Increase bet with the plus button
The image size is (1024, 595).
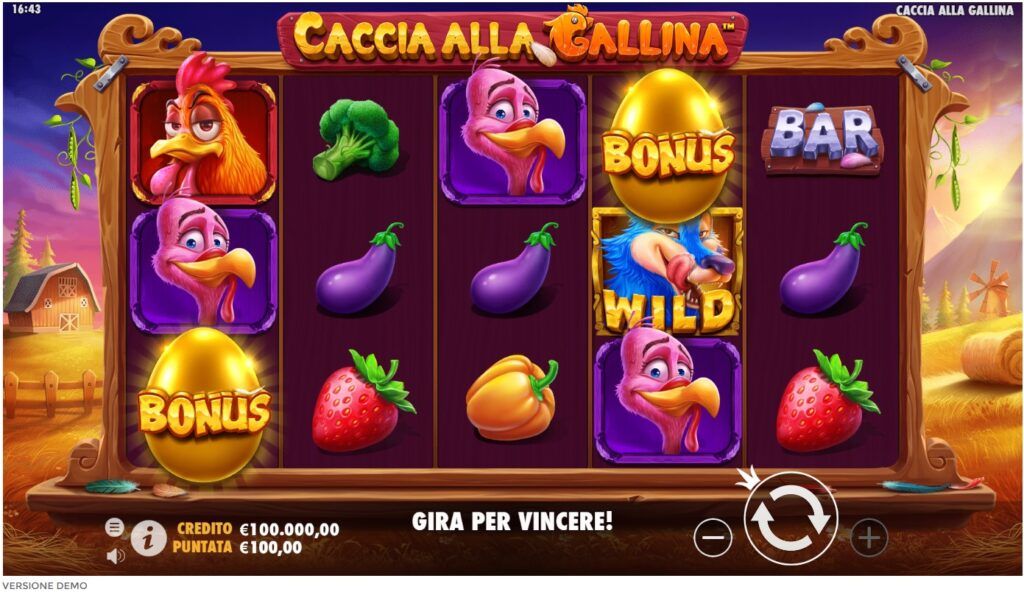(869, 537)
